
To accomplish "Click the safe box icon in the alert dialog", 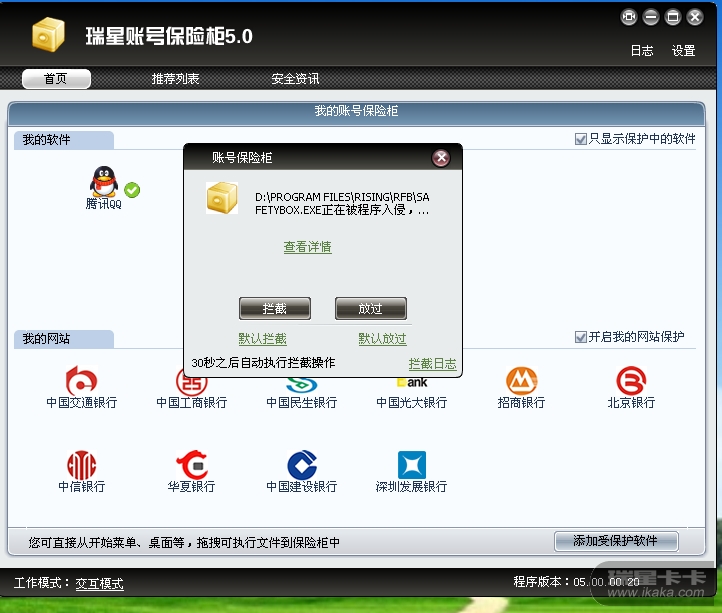I will click(222, 198).
